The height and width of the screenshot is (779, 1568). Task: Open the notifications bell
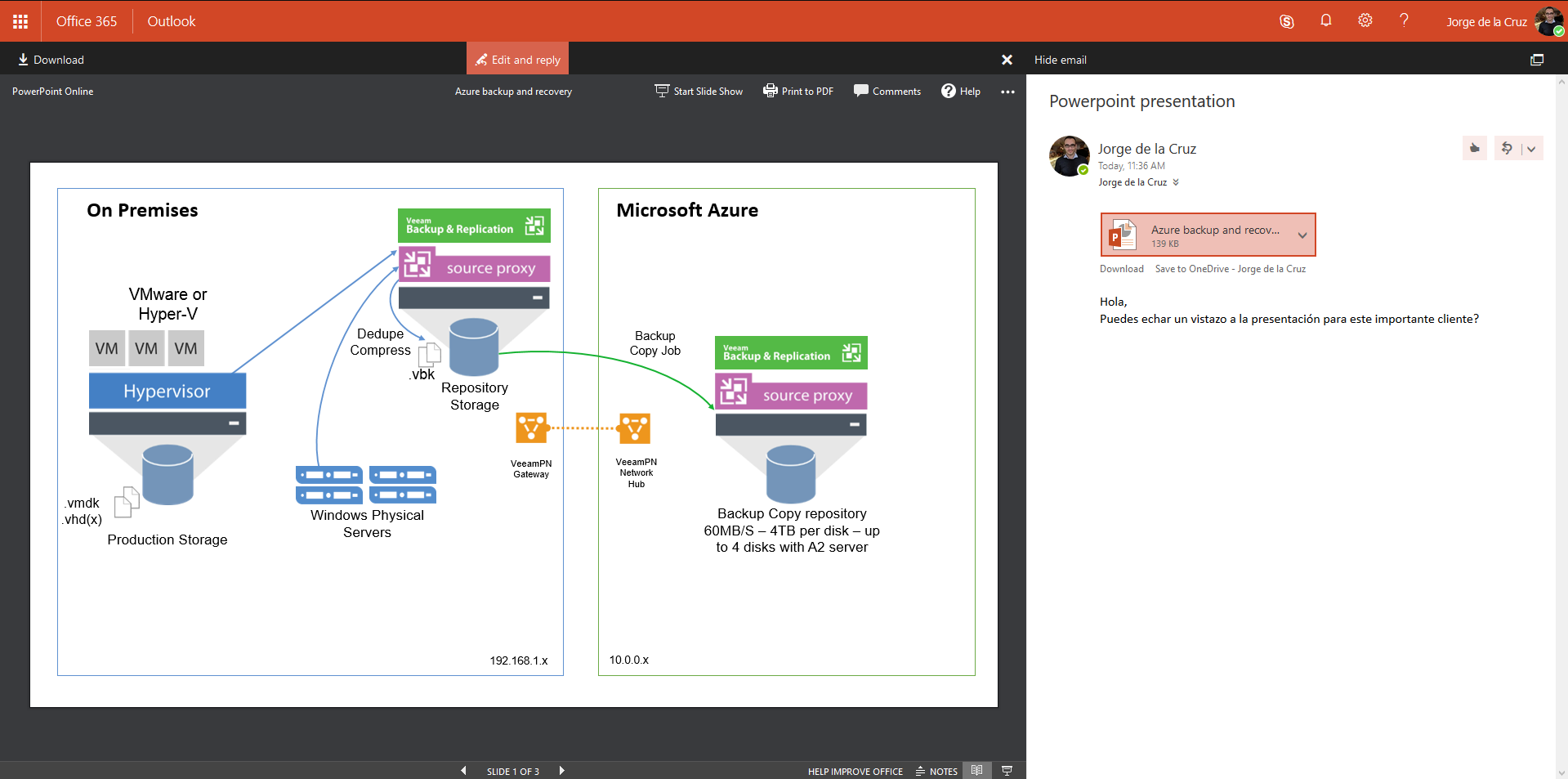click(1326, 20)
